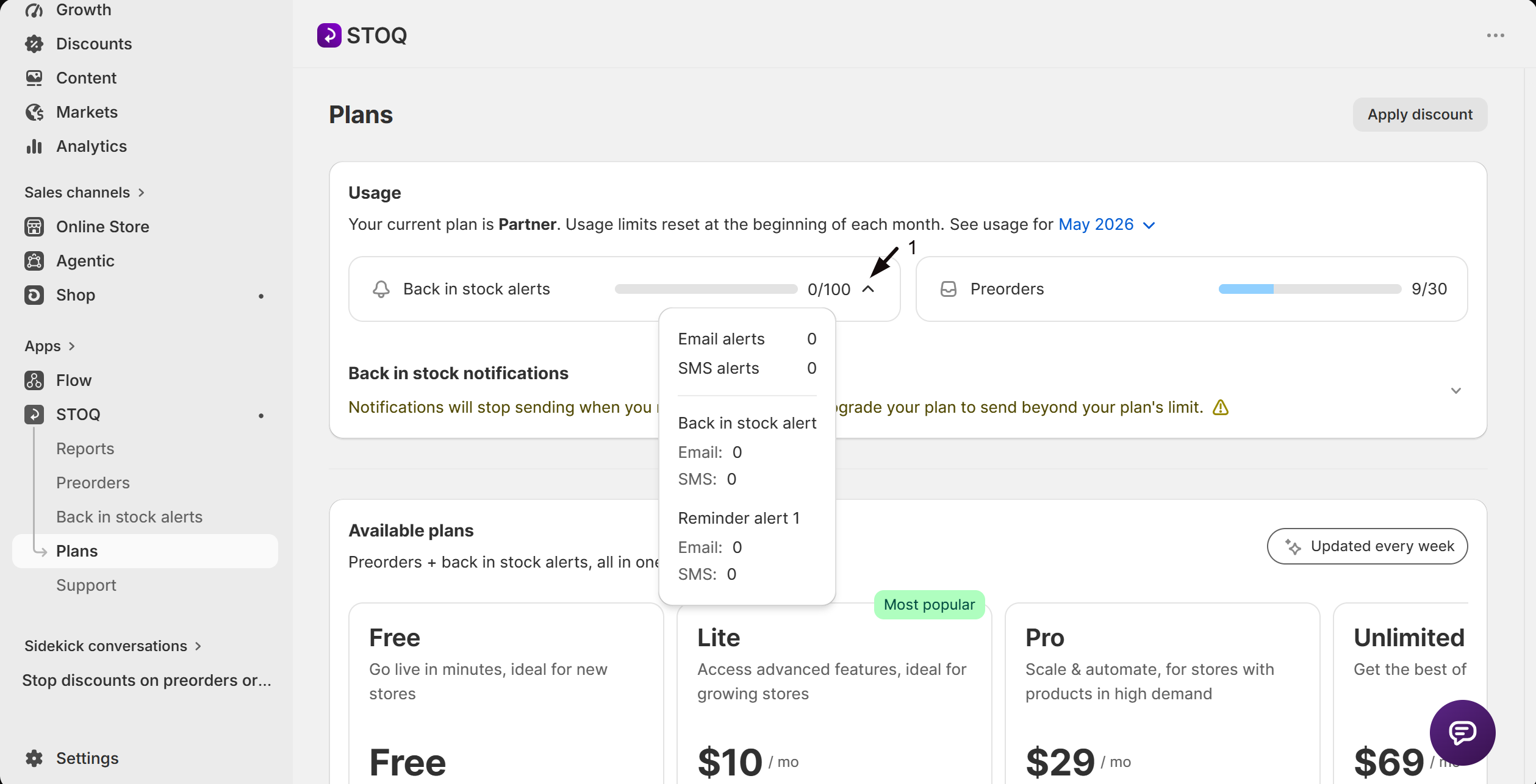This screenshot has height=784, width=1536.
Task: Select the Free plan card
Action: pyautogui.click(x=506, y=694)
